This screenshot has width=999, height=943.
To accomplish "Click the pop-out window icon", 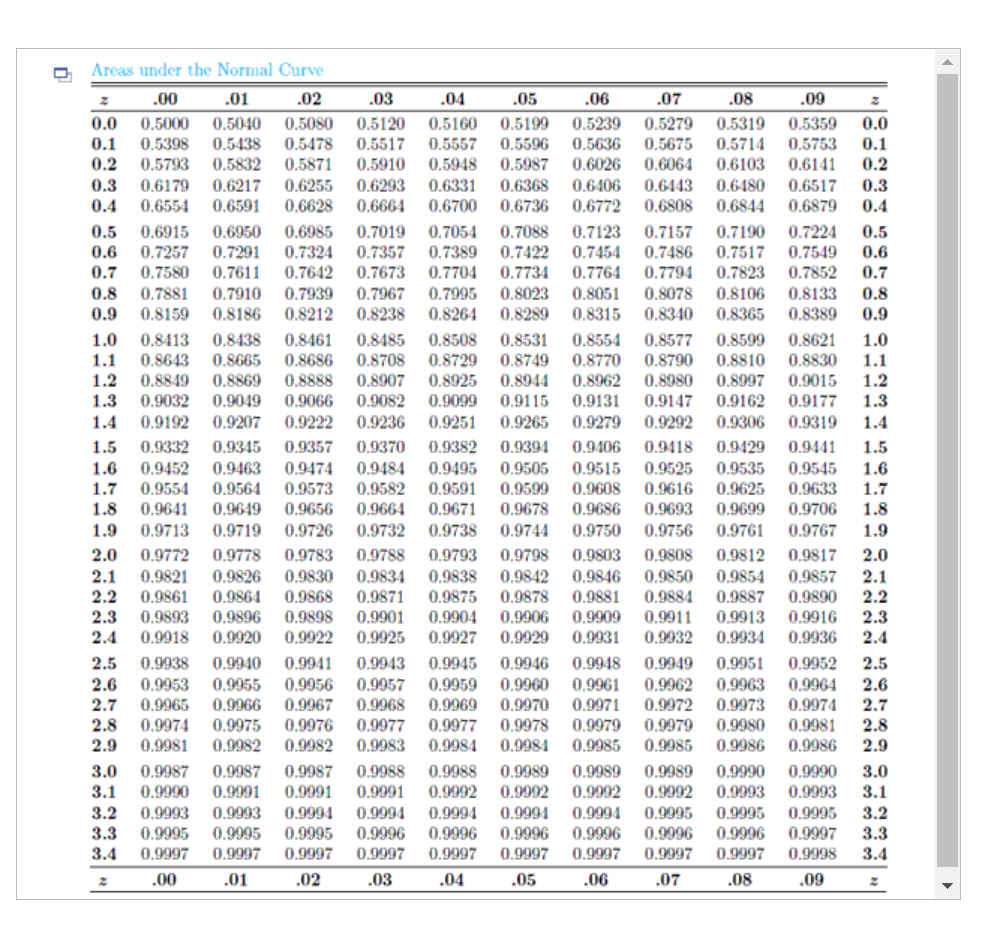I will (x=62, y=74).
